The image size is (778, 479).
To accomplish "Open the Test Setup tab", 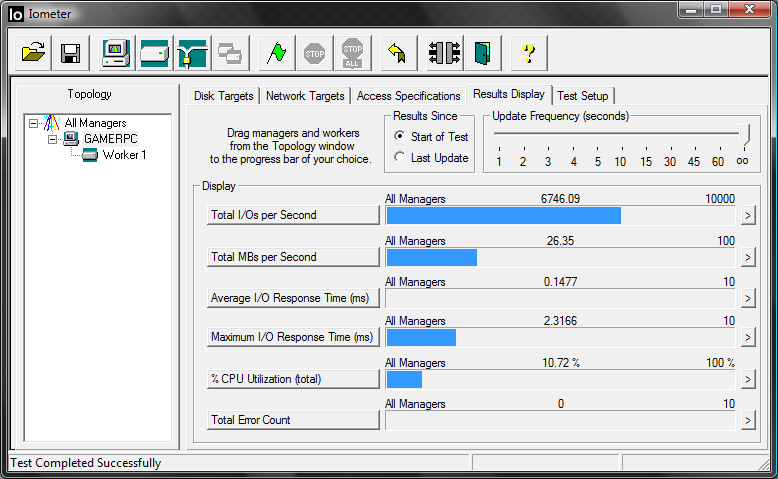I will point(583,96).
